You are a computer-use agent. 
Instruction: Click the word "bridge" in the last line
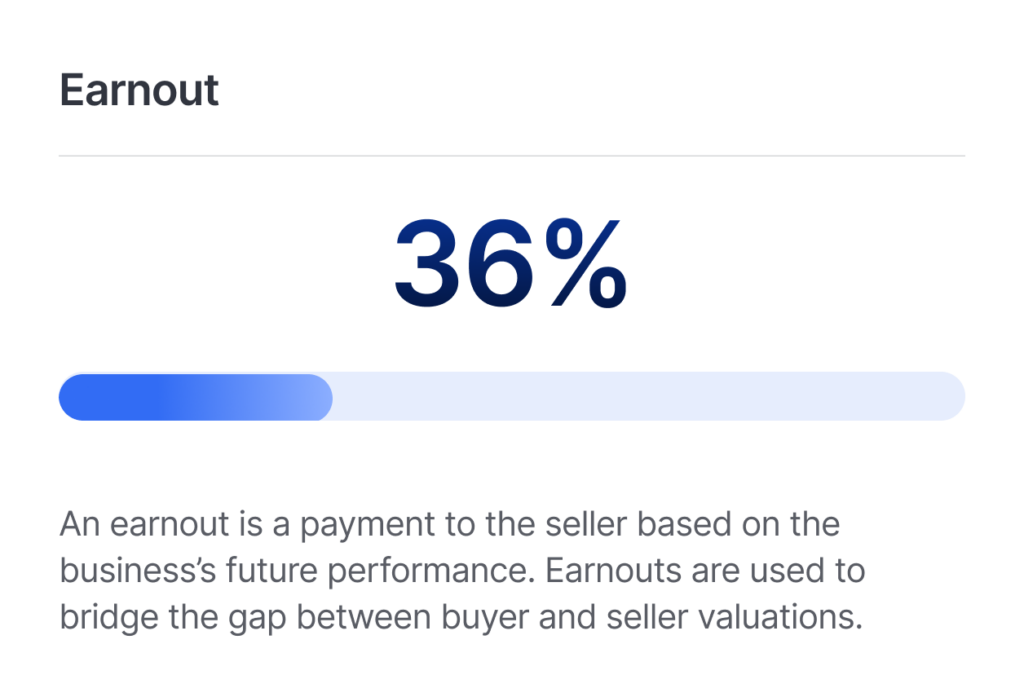(109, 619)
